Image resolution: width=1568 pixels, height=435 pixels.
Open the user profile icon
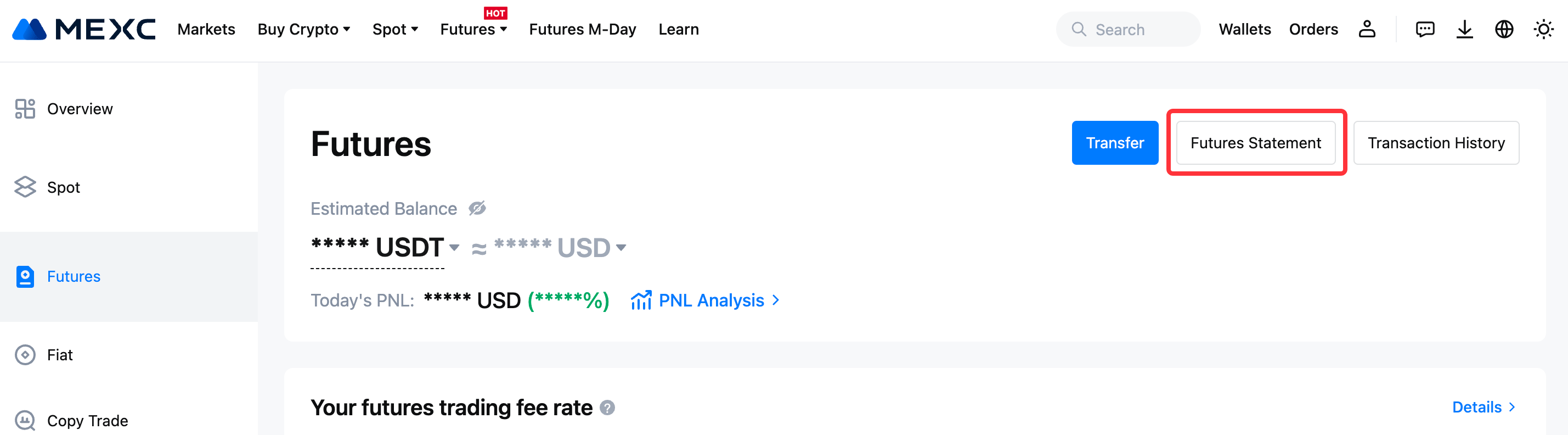click(x=1367, y=29)
